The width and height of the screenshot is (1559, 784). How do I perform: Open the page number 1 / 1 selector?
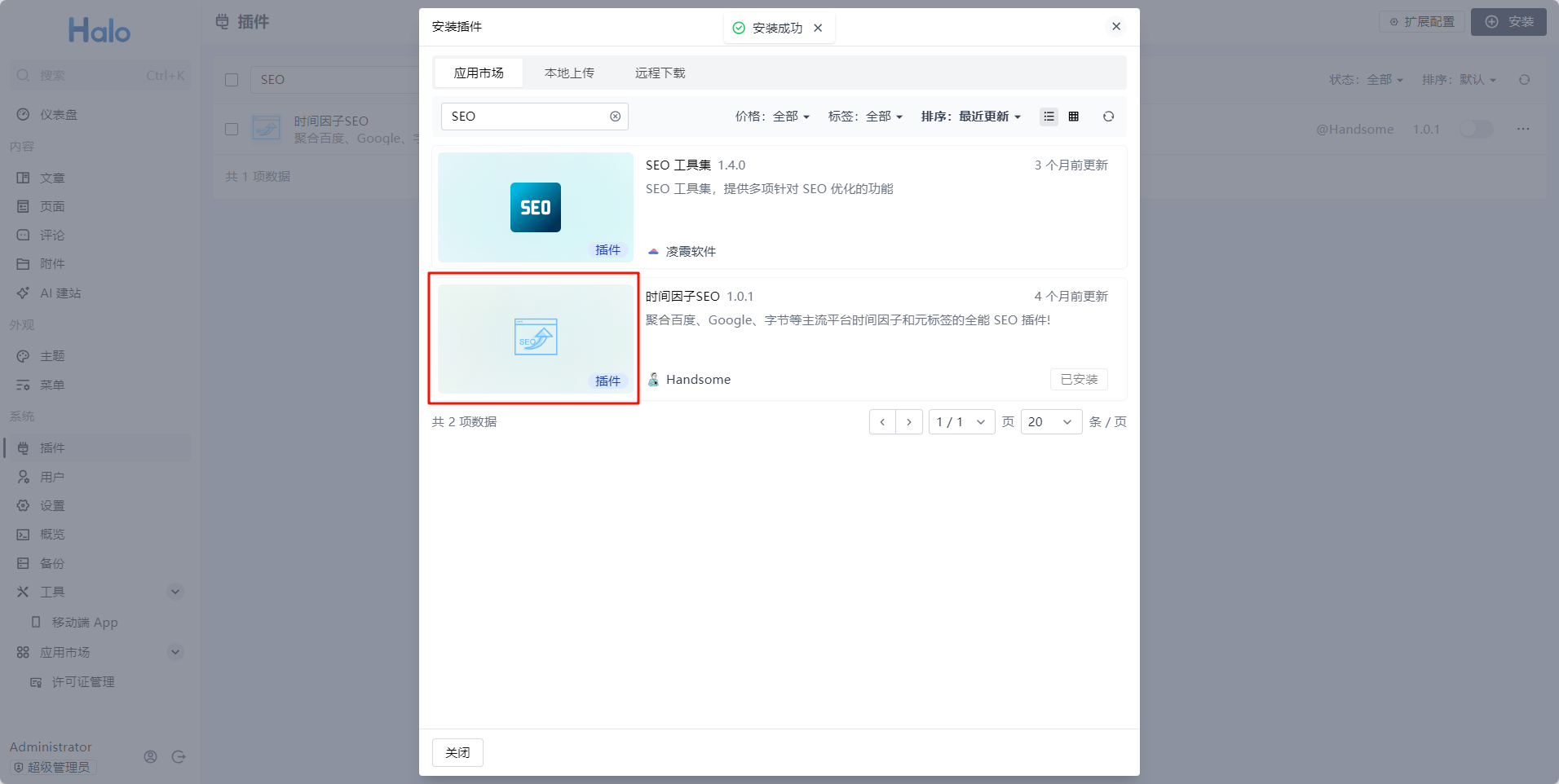pyautogui.click(x=961, y=422)
